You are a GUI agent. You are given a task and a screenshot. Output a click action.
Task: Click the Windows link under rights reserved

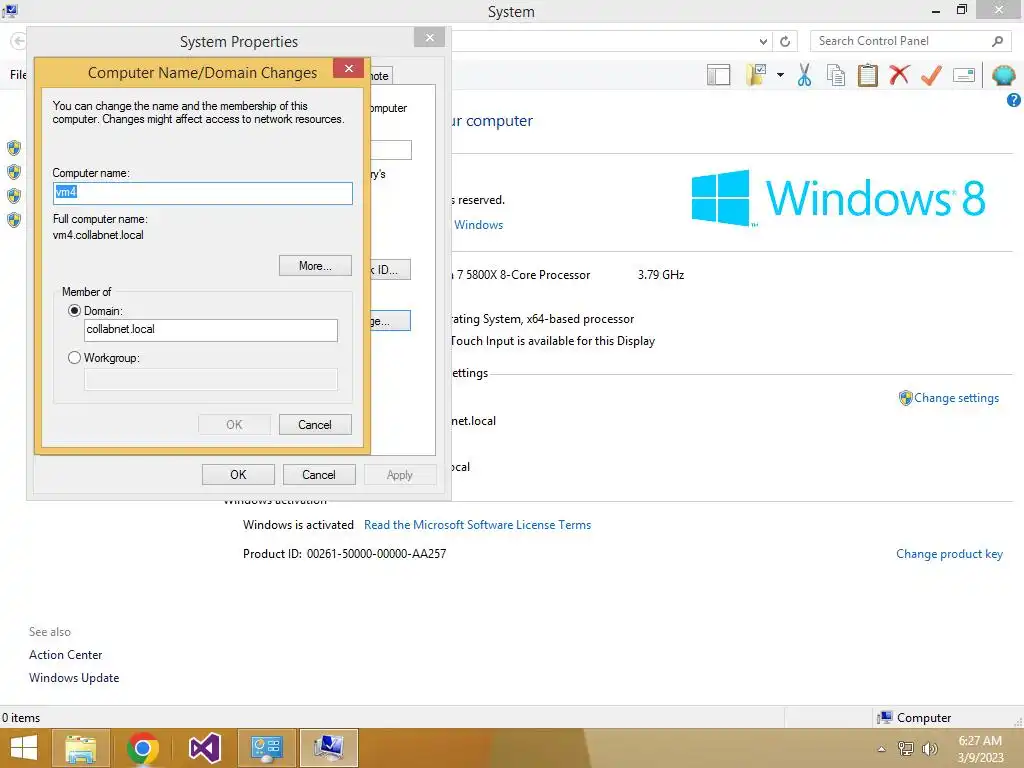click(x=478, y=225)
